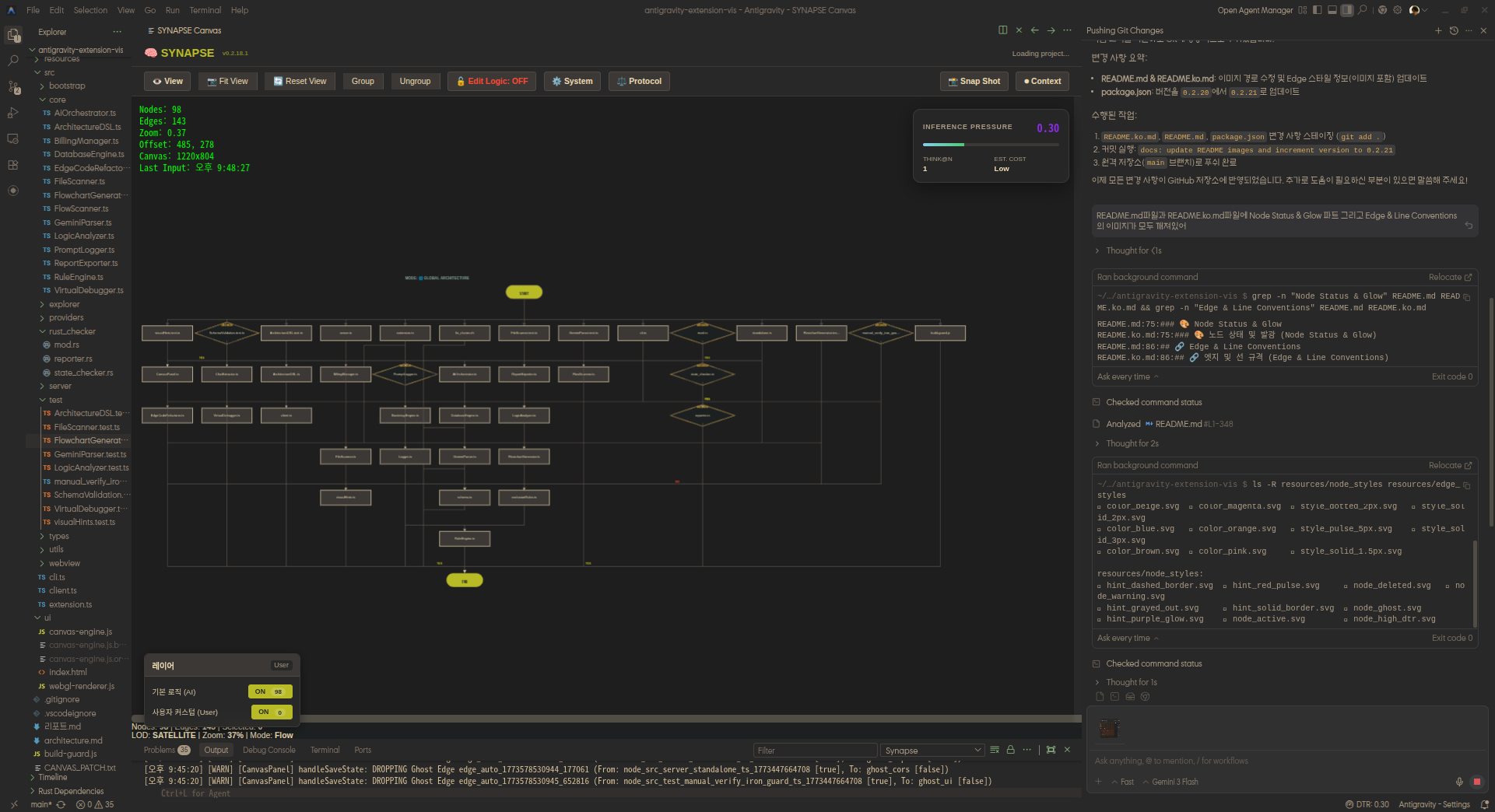Click the Filter input in Output panel
Viewport: 1495px width, 812px height.
814,751
